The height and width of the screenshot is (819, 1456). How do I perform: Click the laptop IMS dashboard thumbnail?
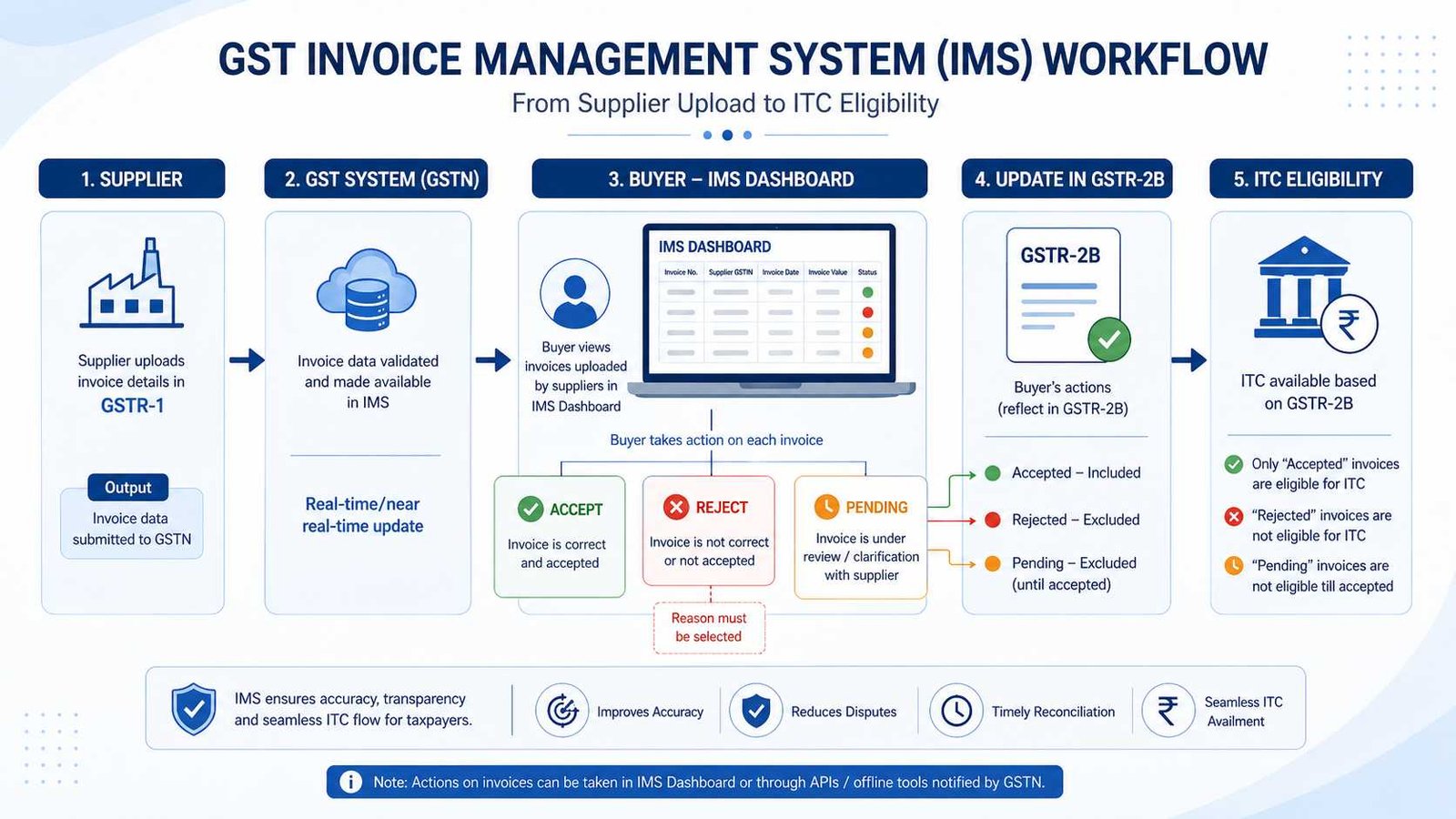click(771, 310)
